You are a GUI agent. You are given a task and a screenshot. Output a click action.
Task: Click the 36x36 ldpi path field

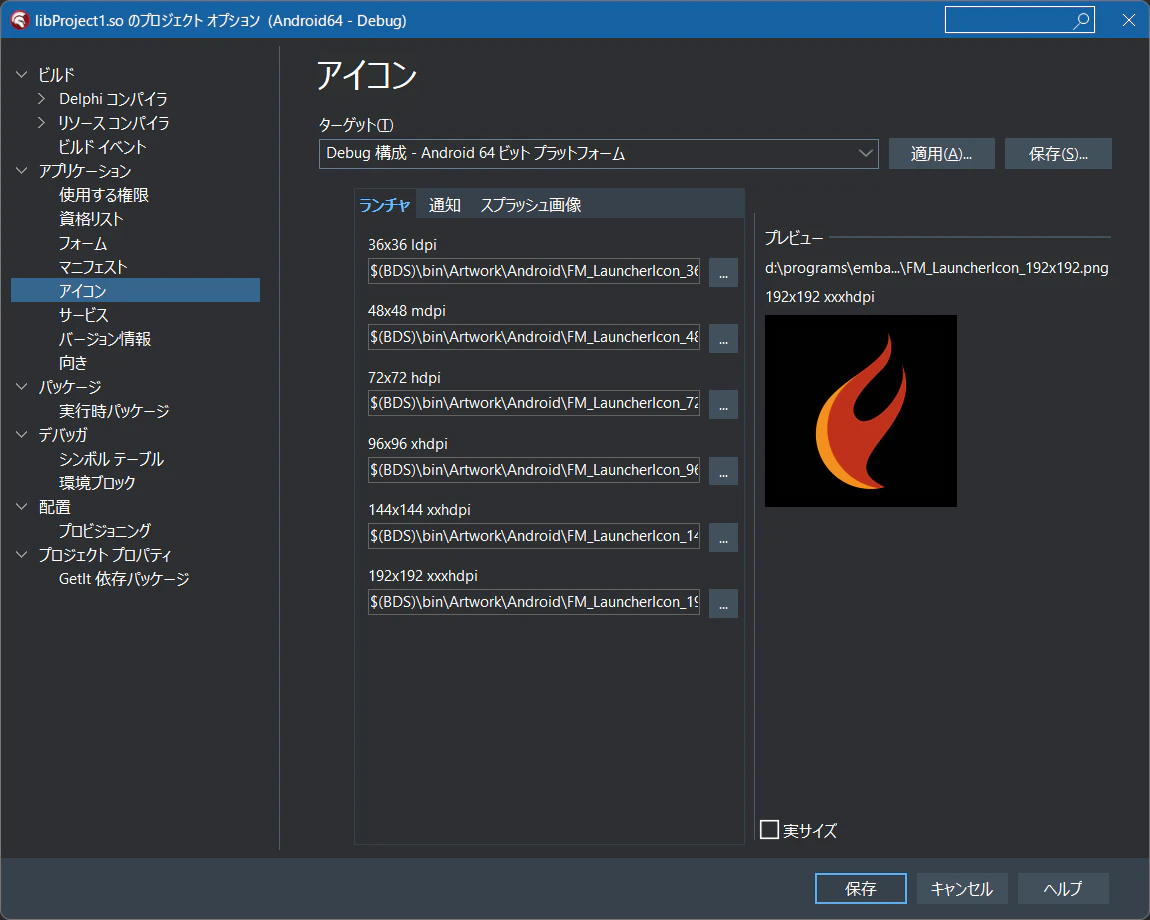point(534,271)
